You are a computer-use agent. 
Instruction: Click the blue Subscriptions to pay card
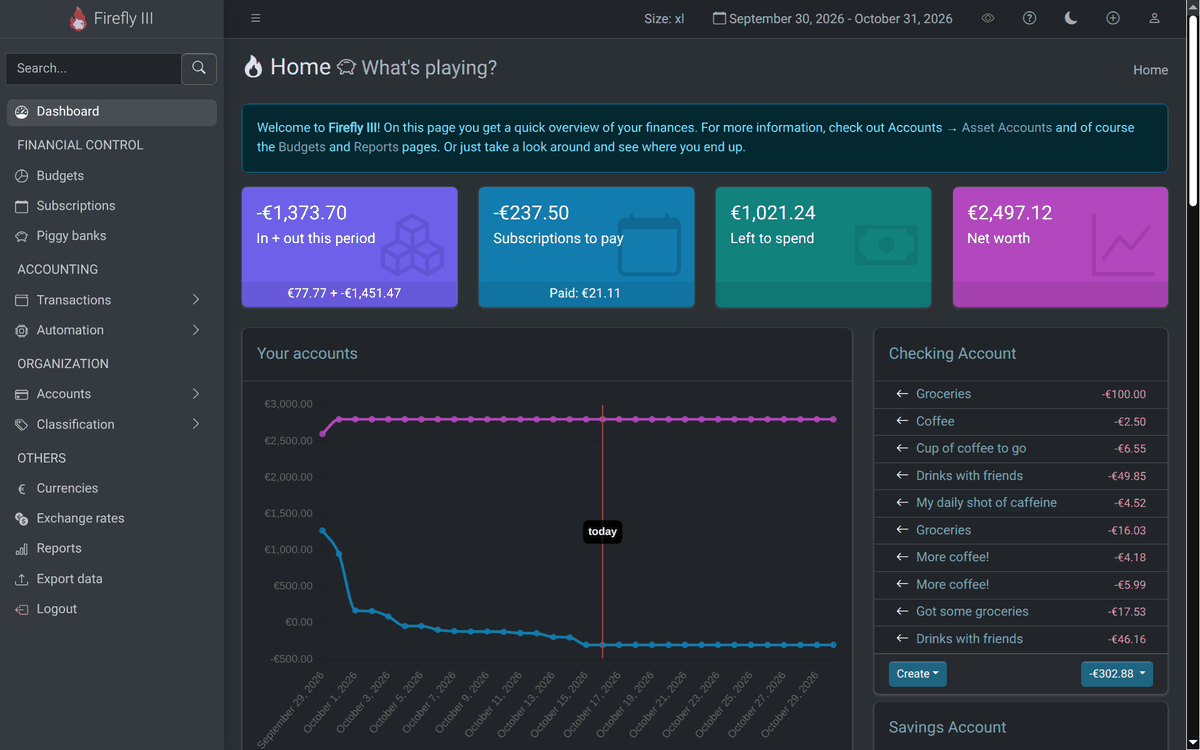[587, 247]
